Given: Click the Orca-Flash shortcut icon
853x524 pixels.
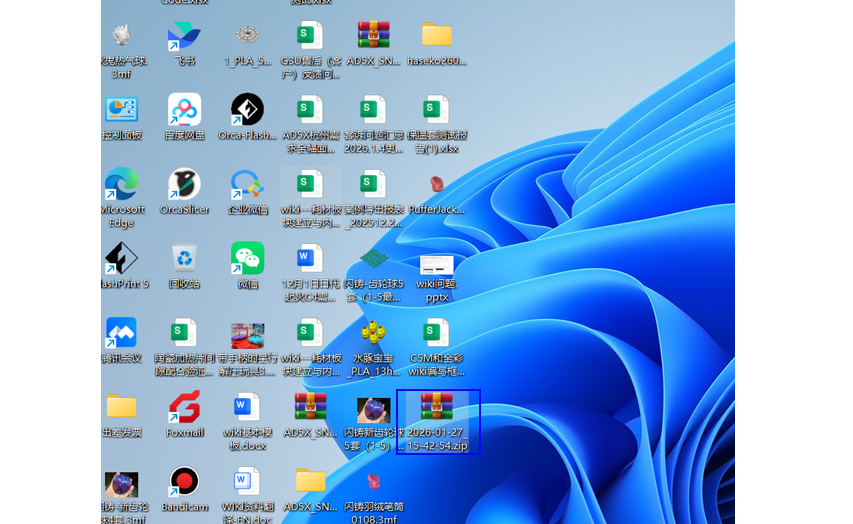Looking at the screenshot, I should coord(247,109).
